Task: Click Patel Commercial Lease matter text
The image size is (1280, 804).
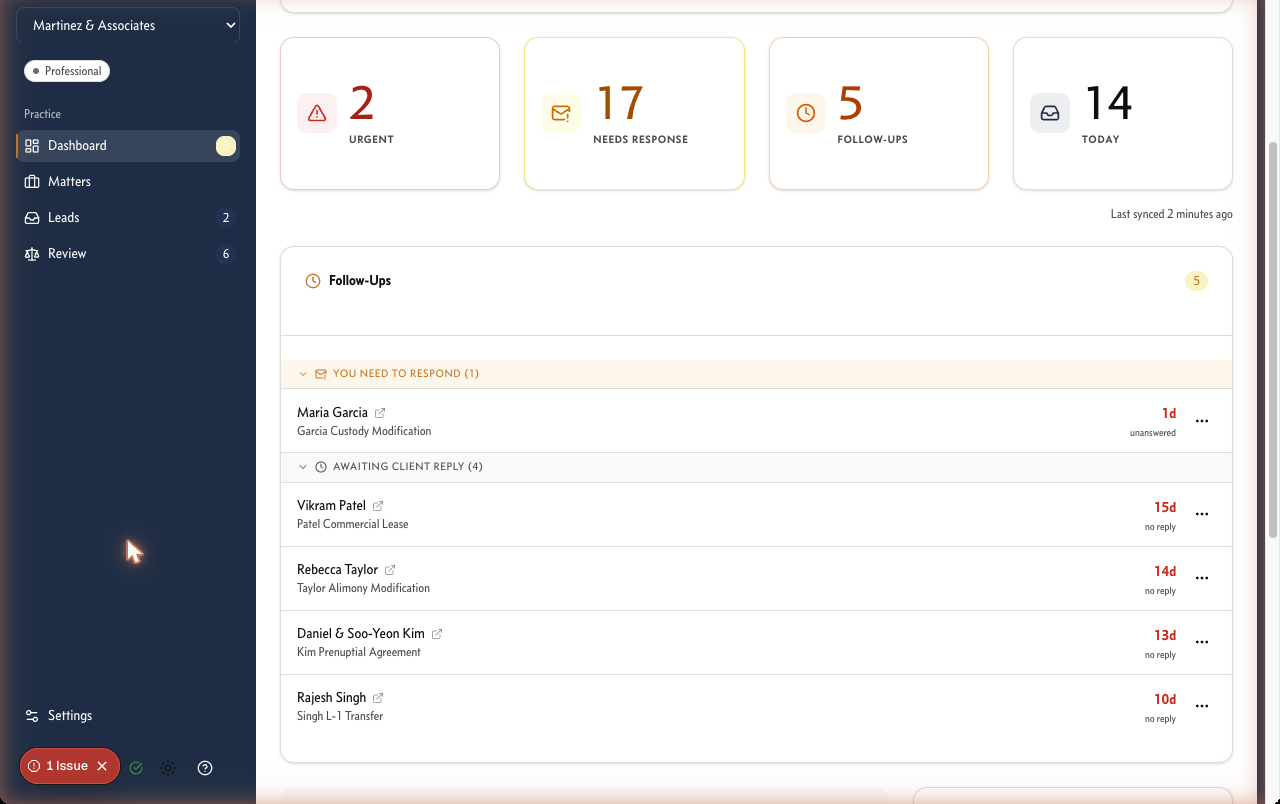Action: (353, 525)
